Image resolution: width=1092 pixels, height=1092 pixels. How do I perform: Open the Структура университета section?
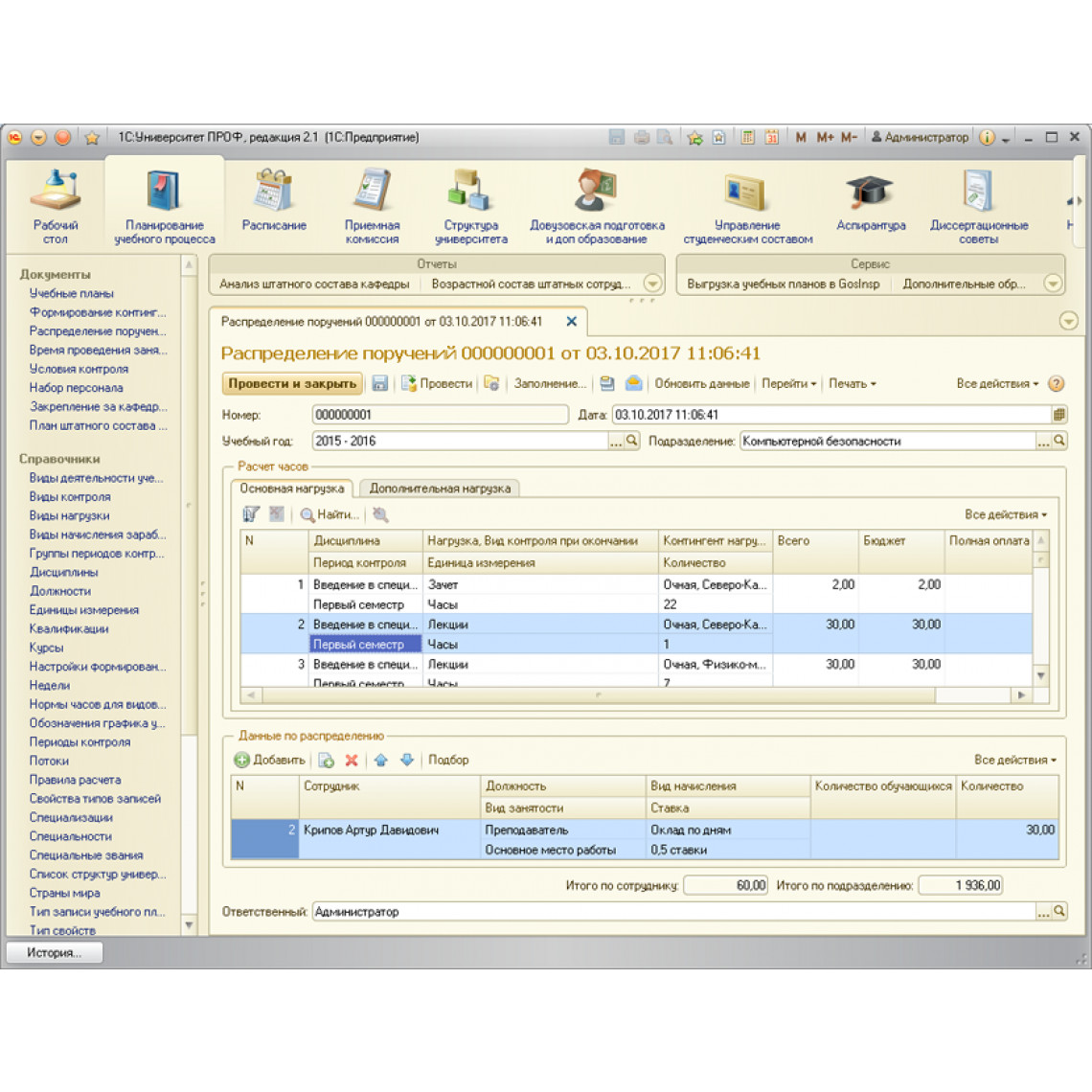[x=470, y=207]
